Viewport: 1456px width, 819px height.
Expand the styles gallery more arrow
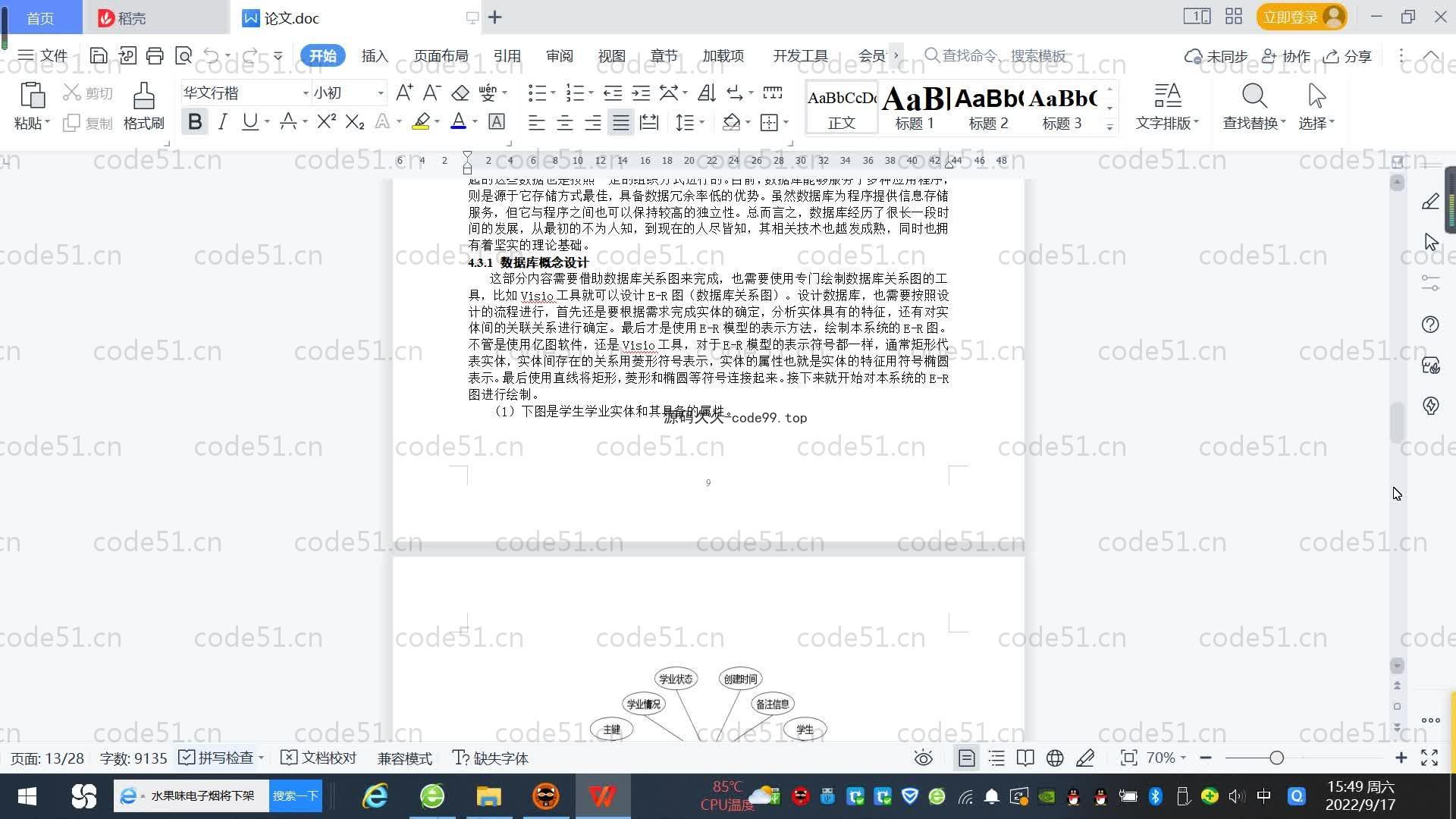pyautogui.click(x=1109, y=127)
